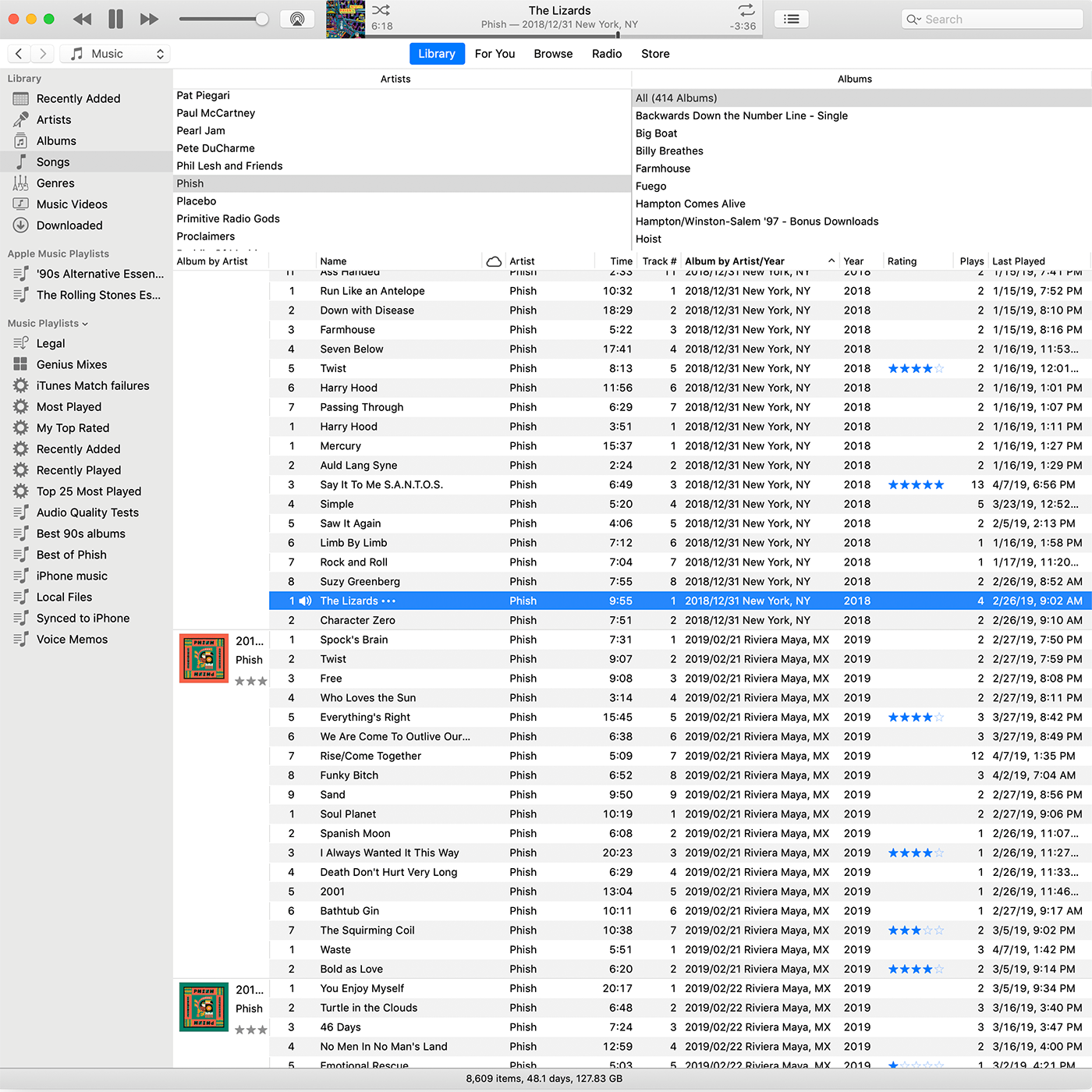Toggle repeat in the now-playing display
The image size is (1092, 1092).
[746, 10]
